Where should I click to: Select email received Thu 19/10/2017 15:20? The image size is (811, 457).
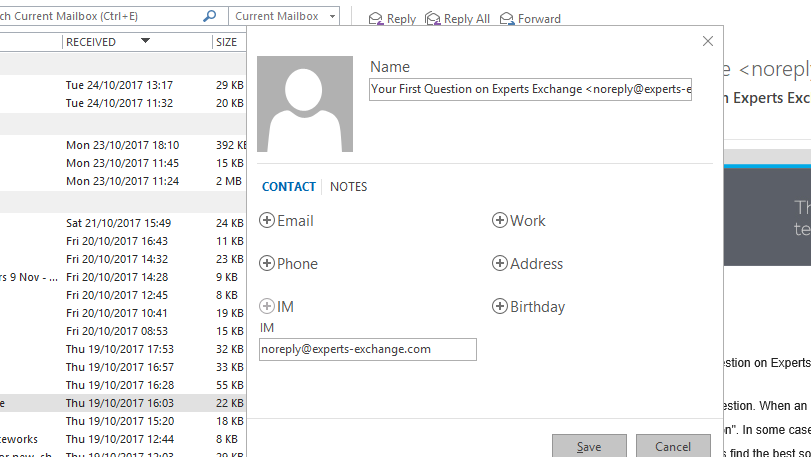coord(123,421)
